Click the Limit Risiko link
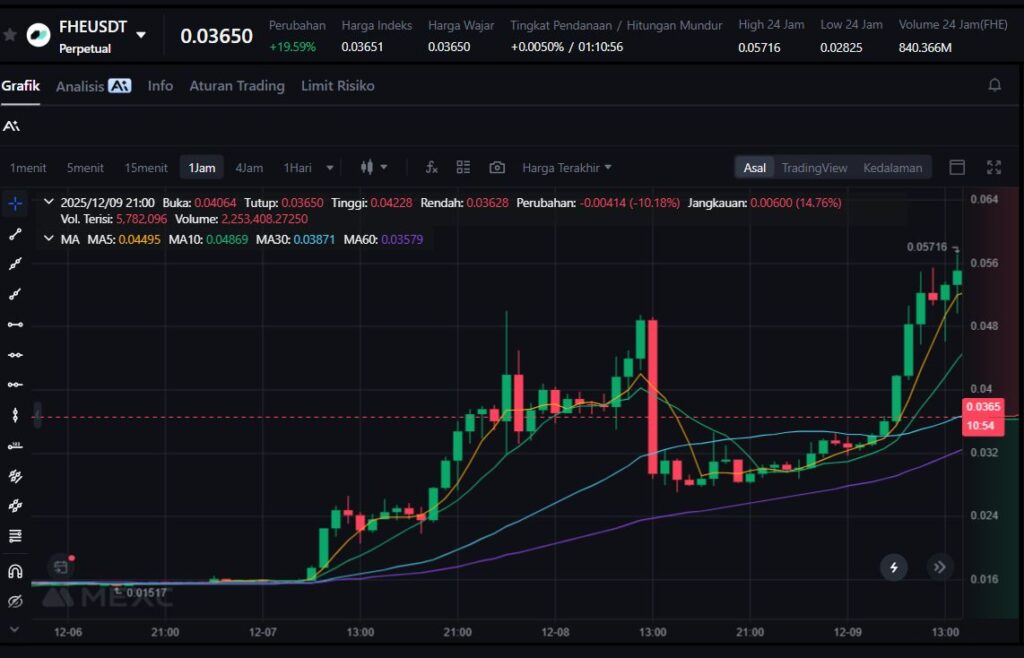This screenshot has height=658, width=1024. (337, 86)
